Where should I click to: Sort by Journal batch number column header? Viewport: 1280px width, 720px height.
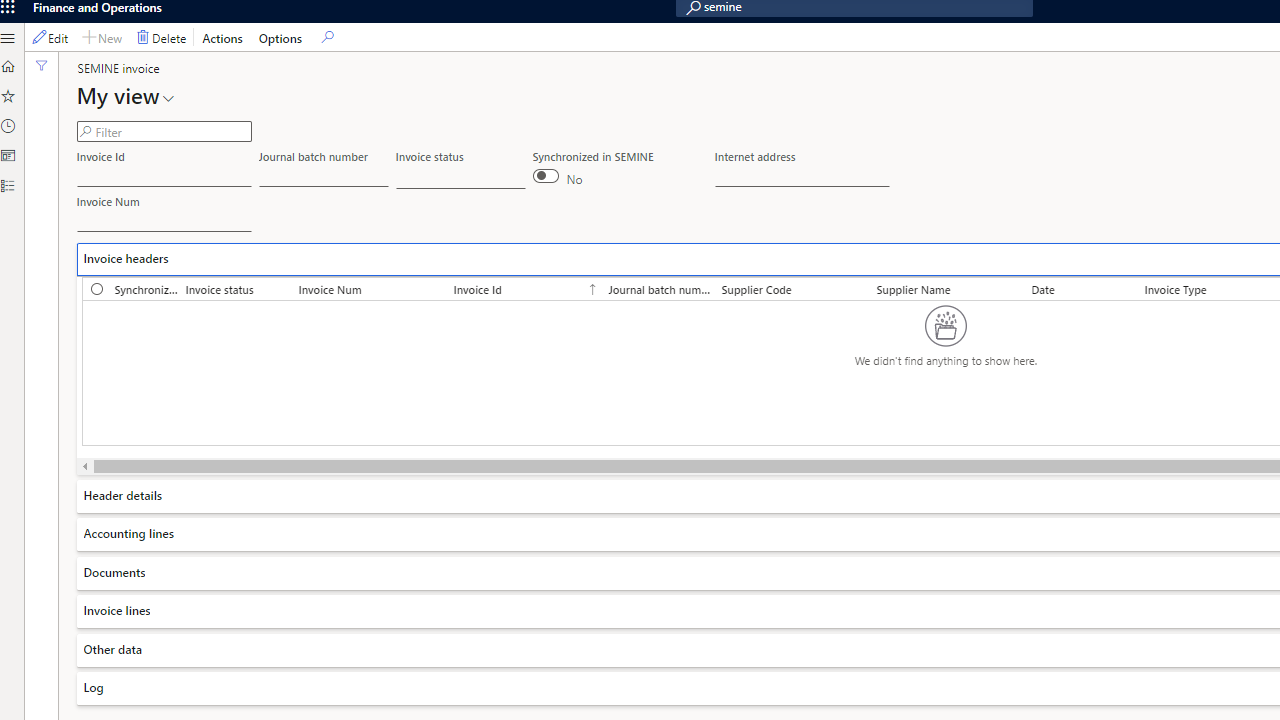click(x=661, y=290)
